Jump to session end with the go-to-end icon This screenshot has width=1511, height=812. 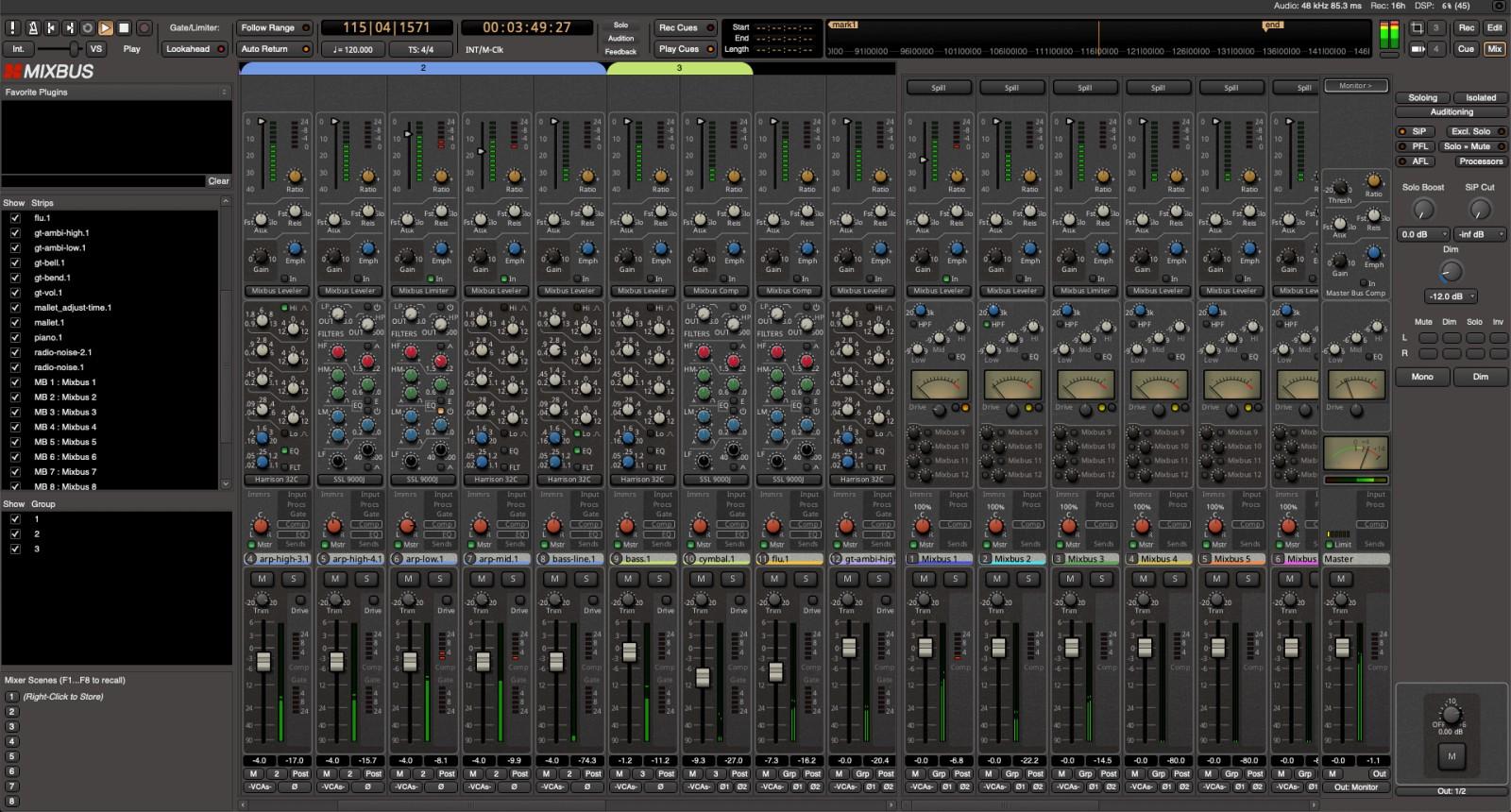tap(69, 28)
